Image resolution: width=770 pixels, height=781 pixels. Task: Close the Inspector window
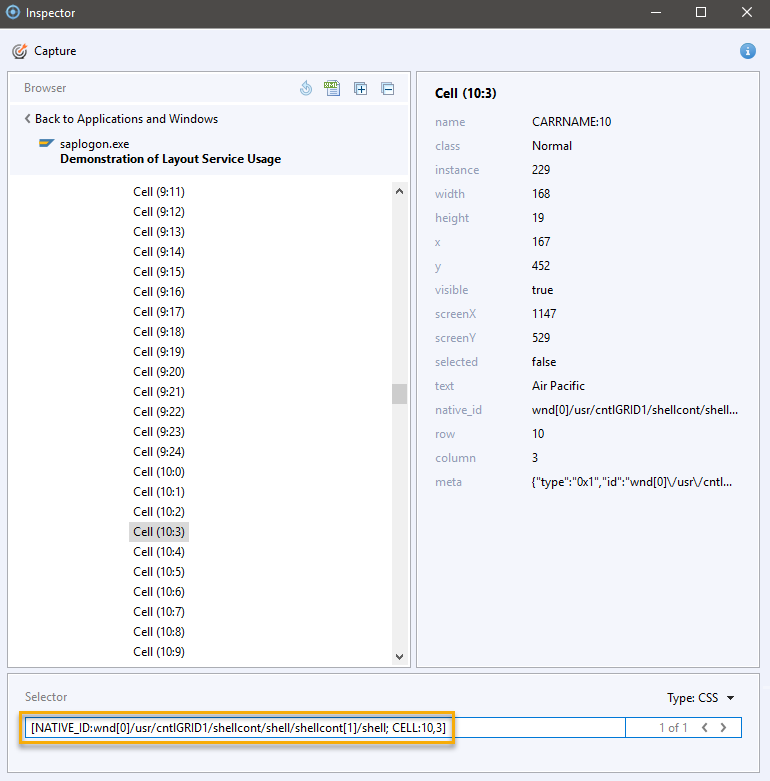tap(747, 12)
